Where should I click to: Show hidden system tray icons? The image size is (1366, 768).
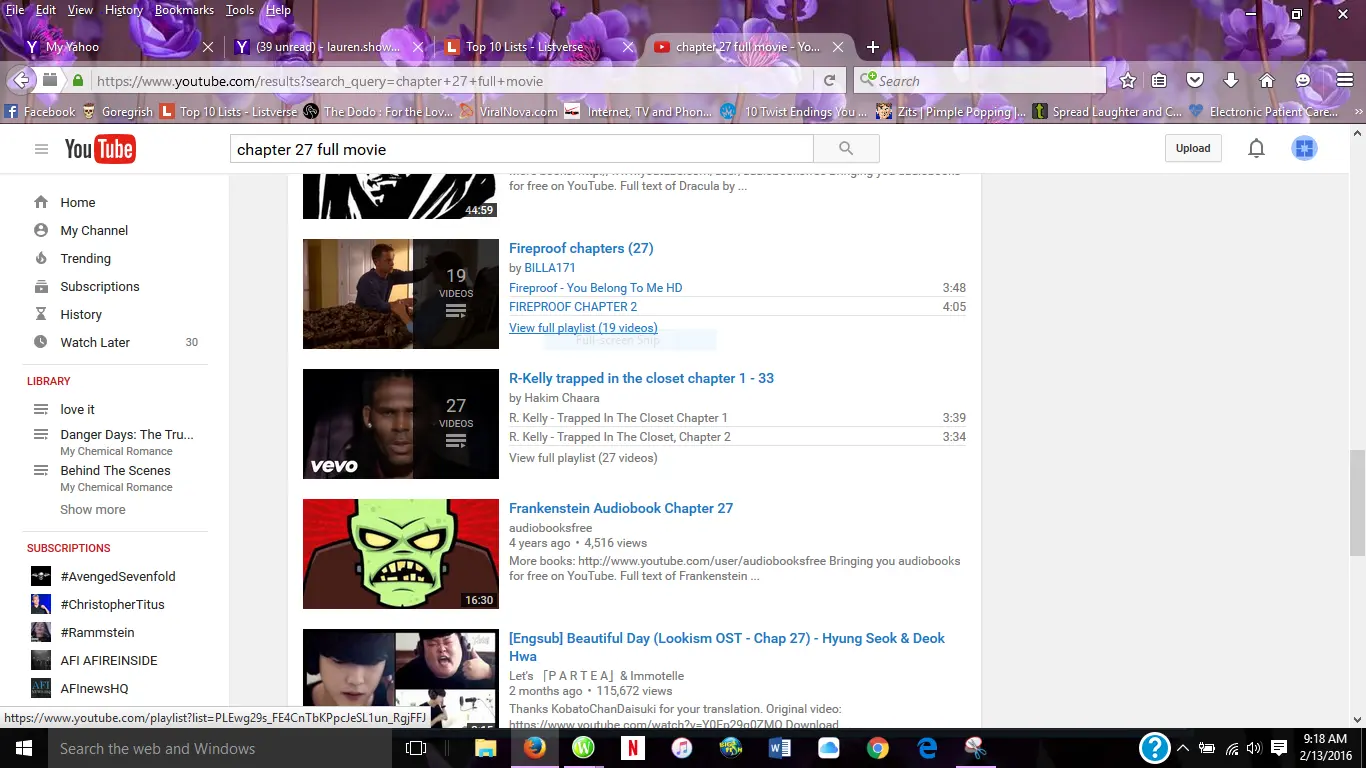[x=1182, y=748]
